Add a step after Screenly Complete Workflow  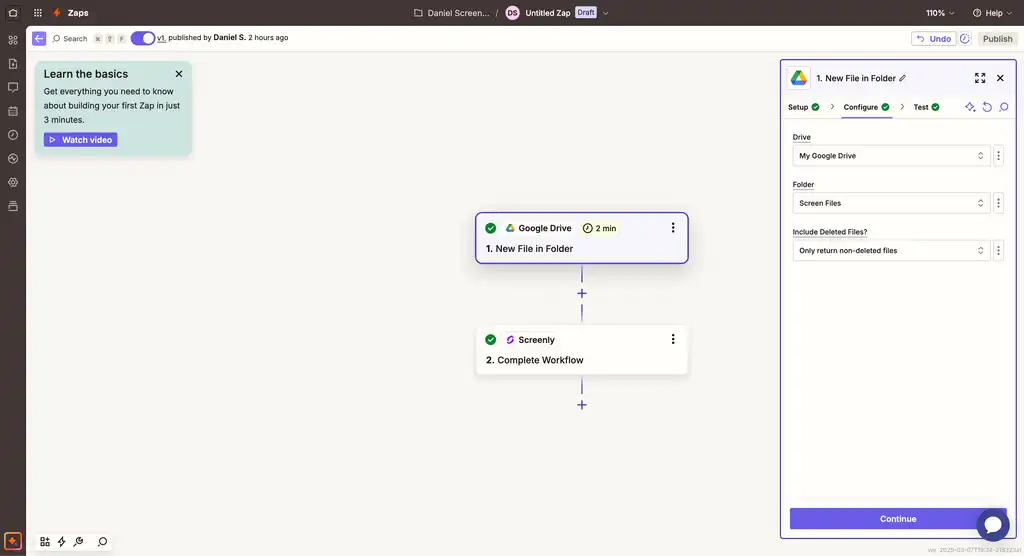coord(582,405)
